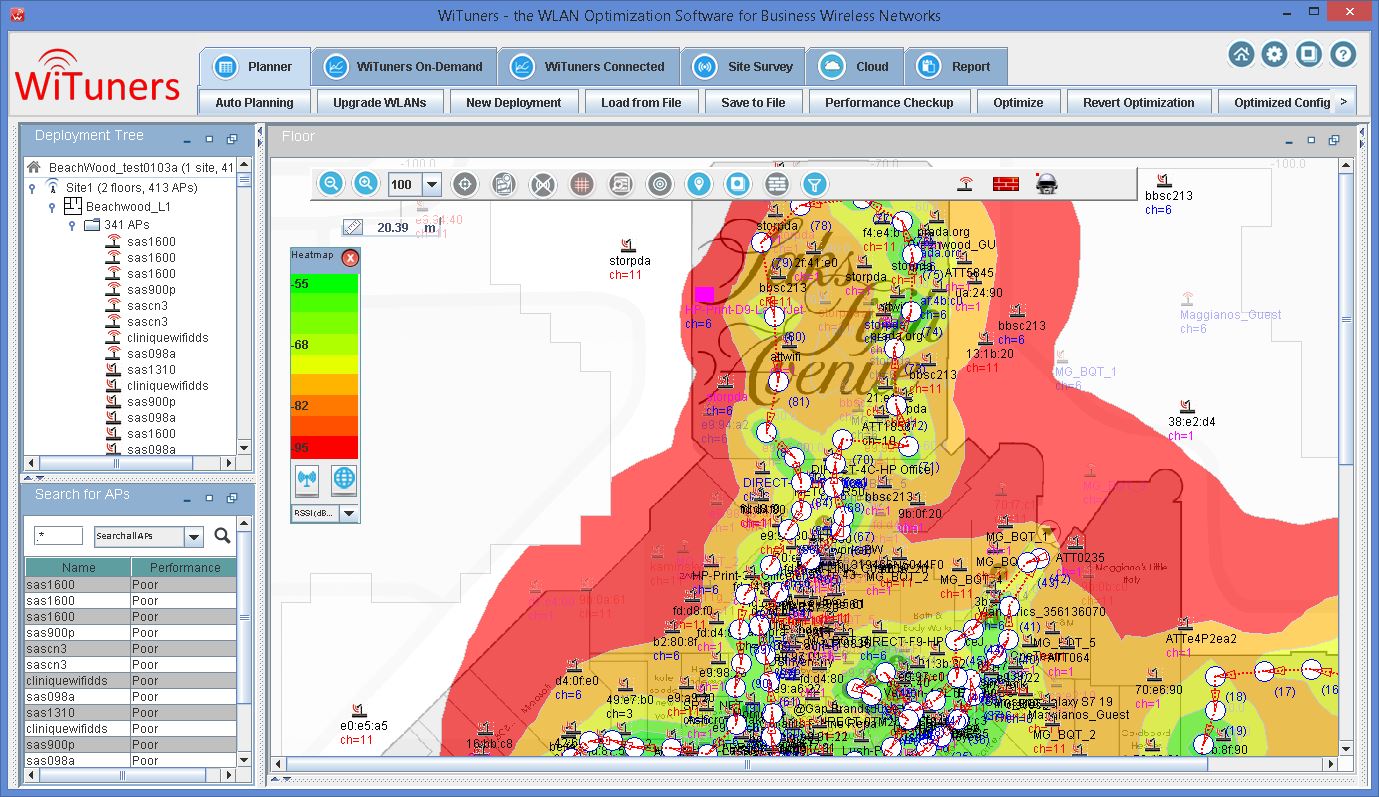Zoom in on the floor map
The height and width of the screenshot is (797, 1379).
(366, 184)
